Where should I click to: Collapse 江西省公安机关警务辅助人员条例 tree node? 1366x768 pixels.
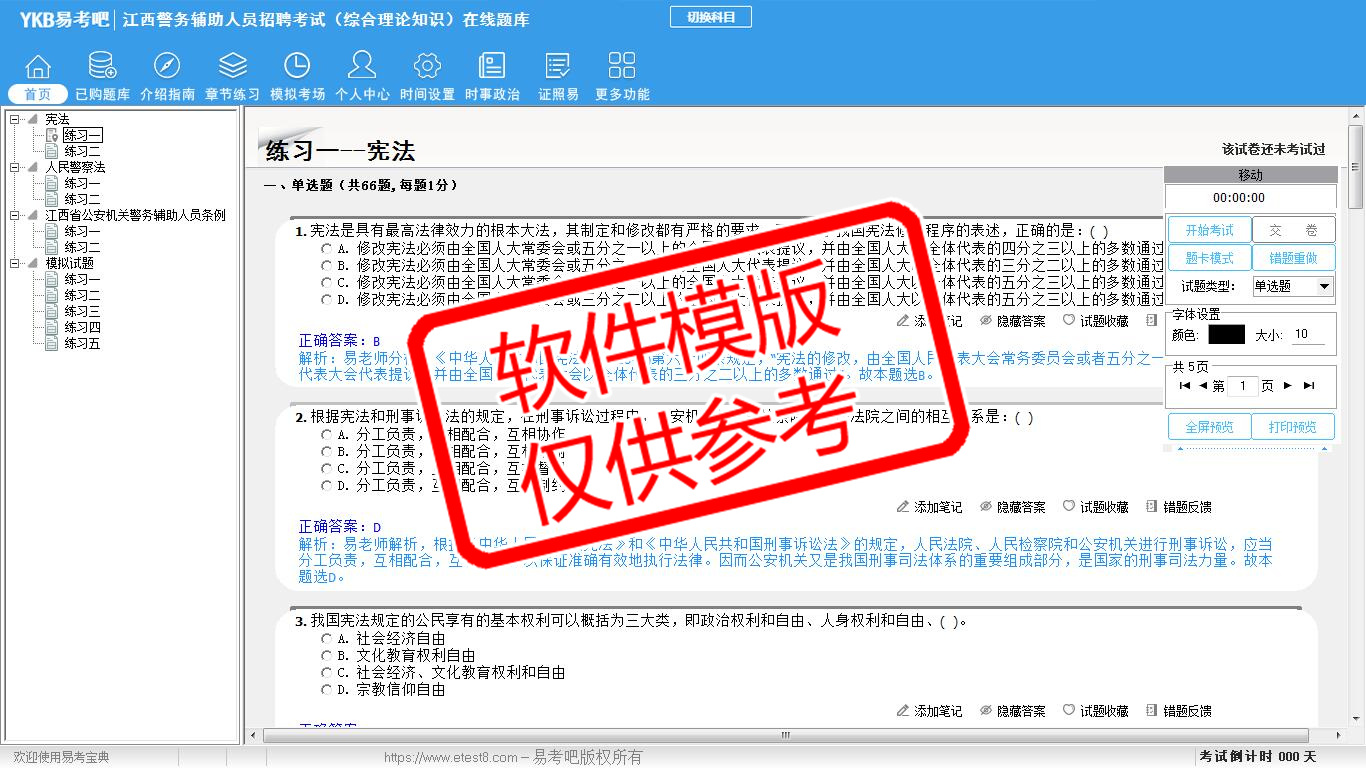(15, 216)
